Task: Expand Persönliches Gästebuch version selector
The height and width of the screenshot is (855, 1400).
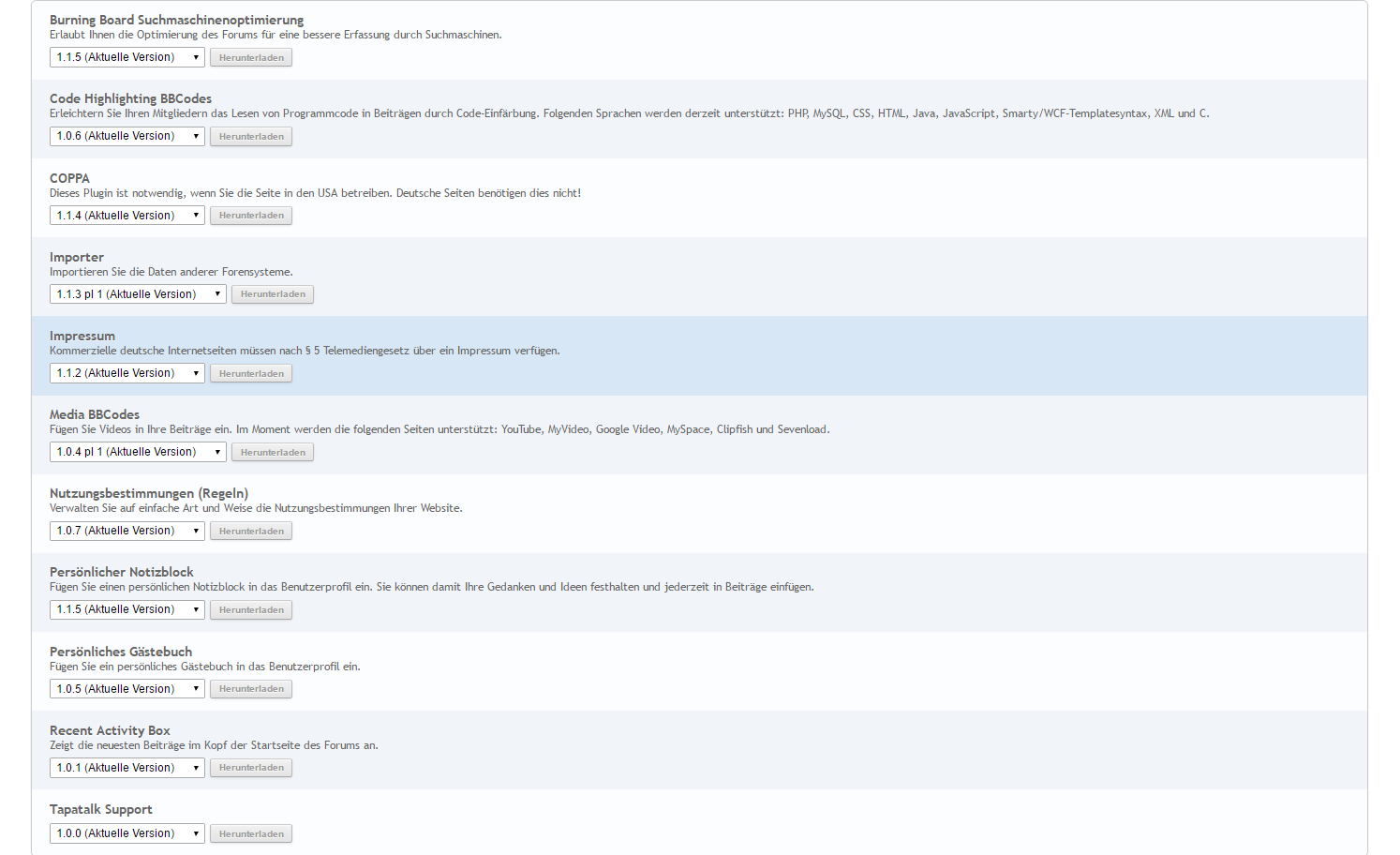Action: tap(127, 689)
